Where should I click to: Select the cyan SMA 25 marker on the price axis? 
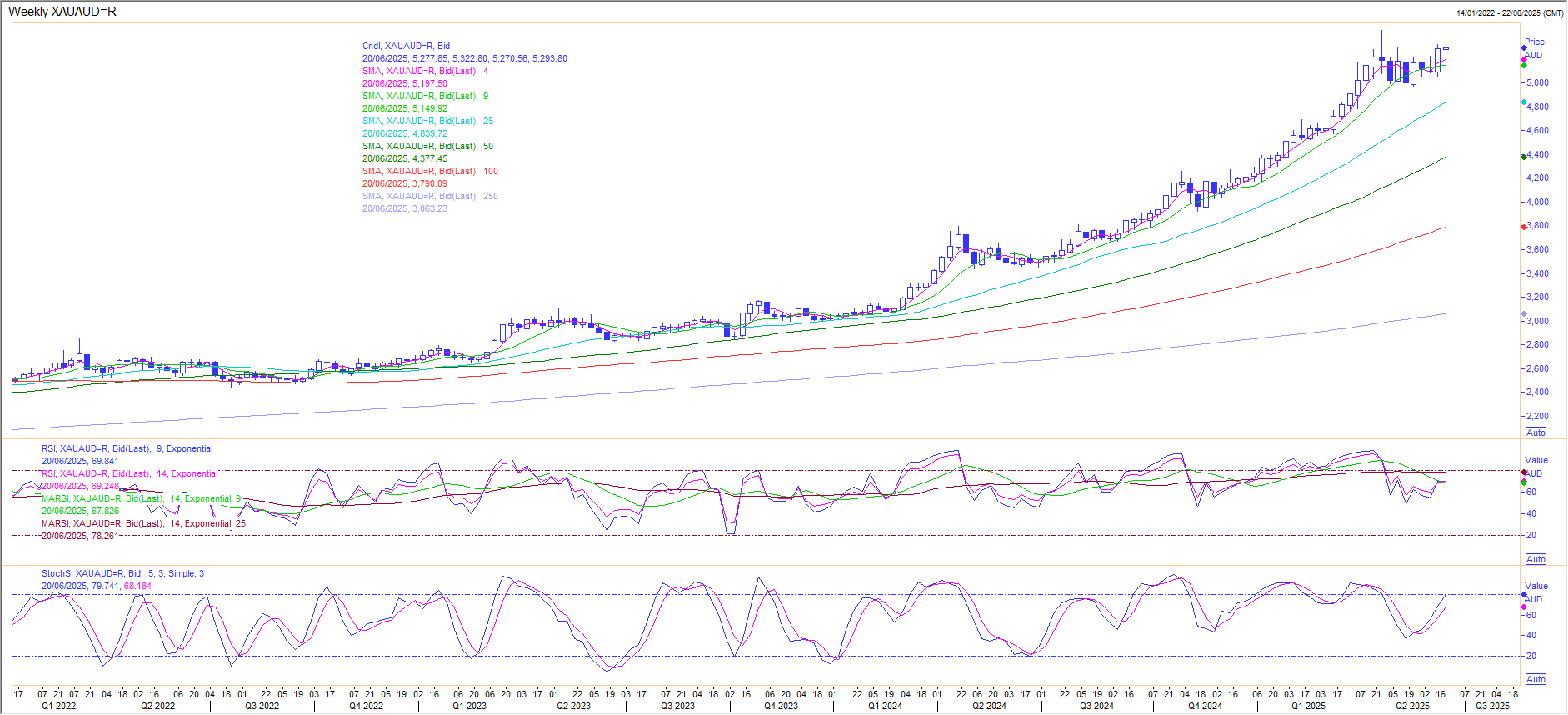pyautogui.click(x=1524, y=102)
